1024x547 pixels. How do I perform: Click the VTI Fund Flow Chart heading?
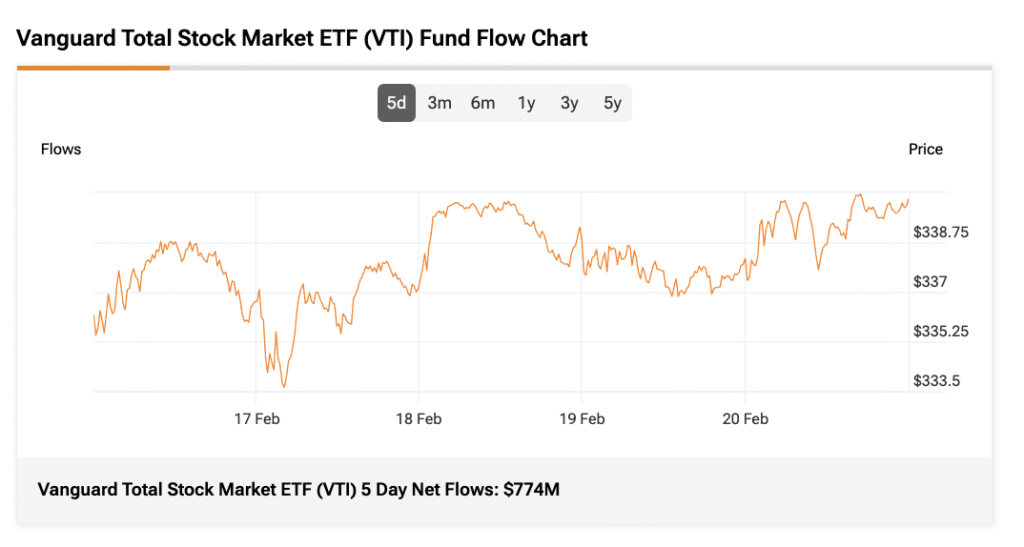pos(302,39)
